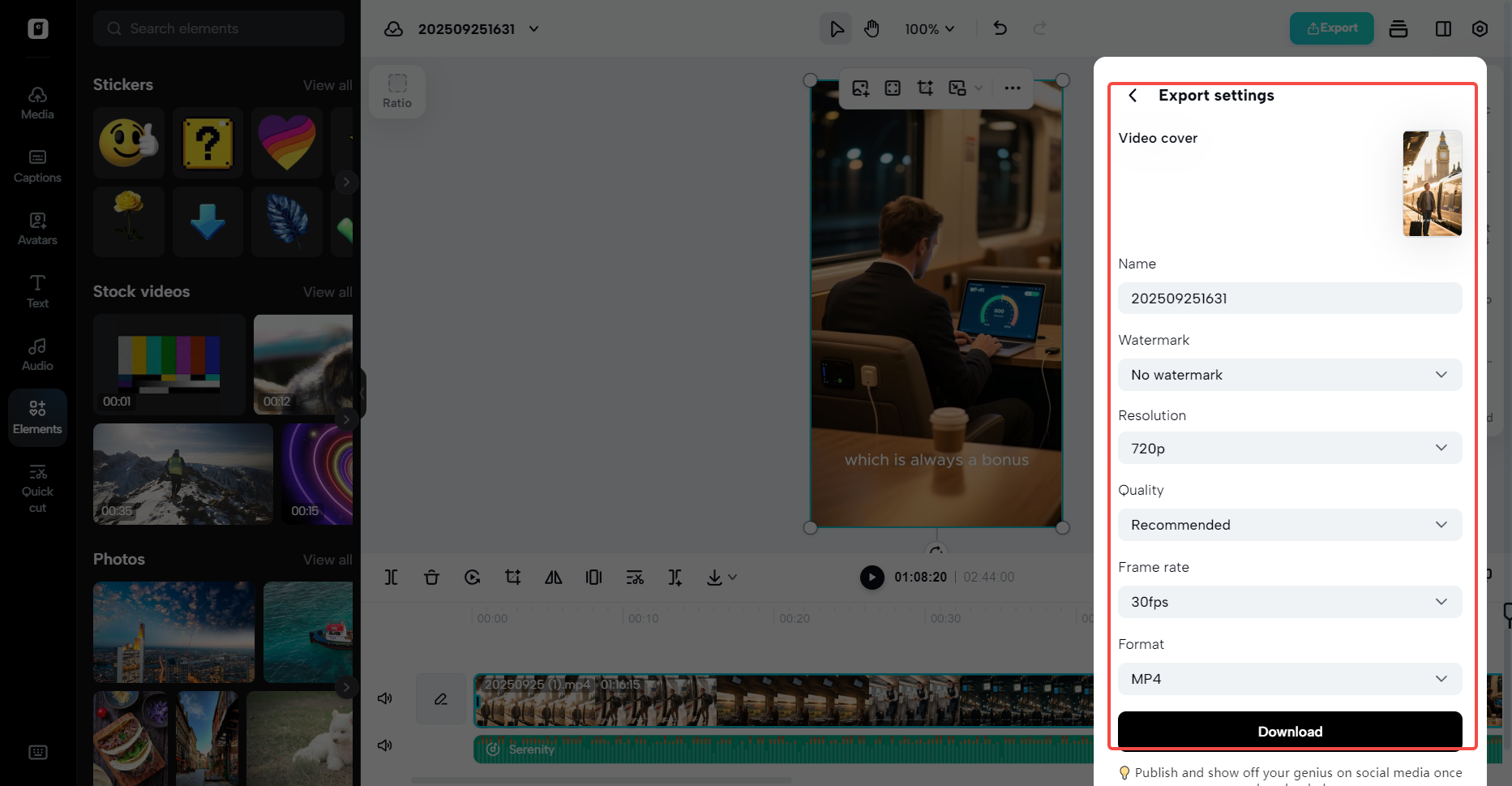The height and width of the screenshot is (786, 1512).
Task: Select the Media panel in the left sidebar
Action: (x=37, y=101)
